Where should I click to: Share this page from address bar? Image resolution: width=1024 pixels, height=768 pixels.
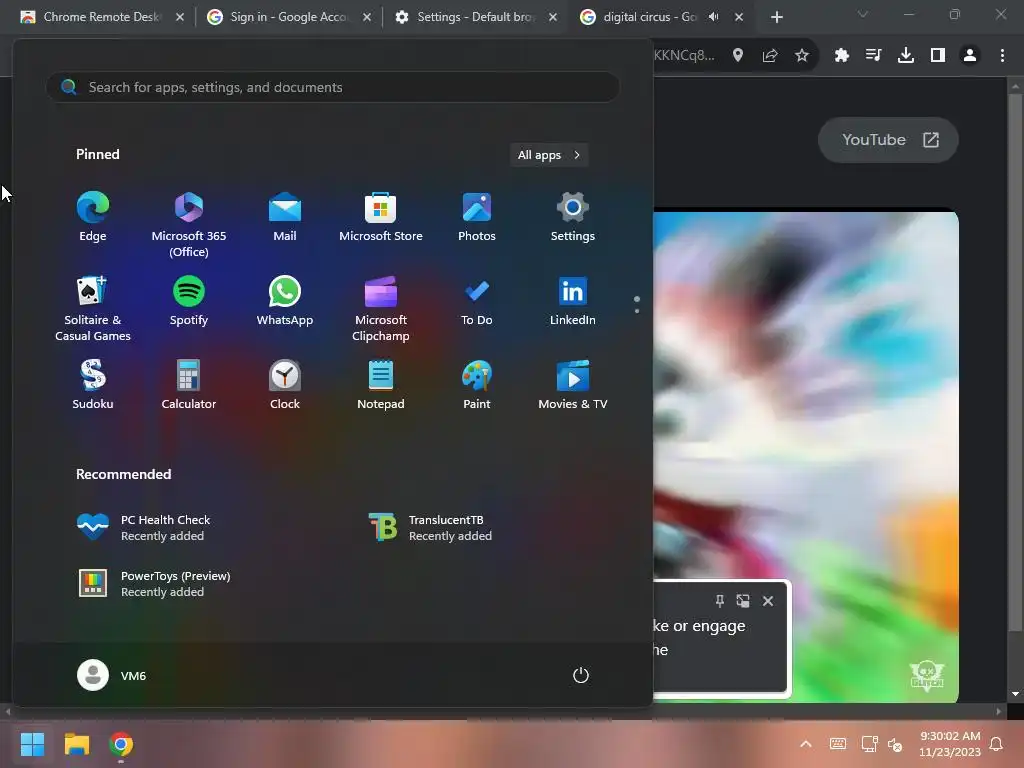(x=770, y=56)
